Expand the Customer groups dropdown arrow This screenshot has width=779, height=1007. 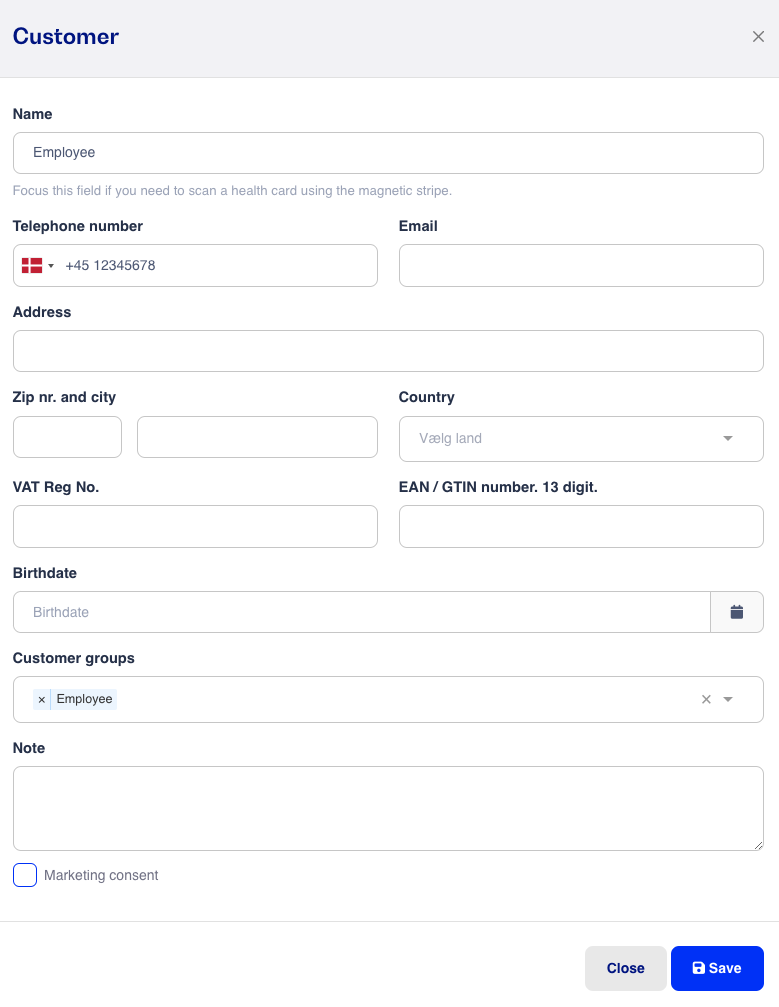tap(728, 699)
